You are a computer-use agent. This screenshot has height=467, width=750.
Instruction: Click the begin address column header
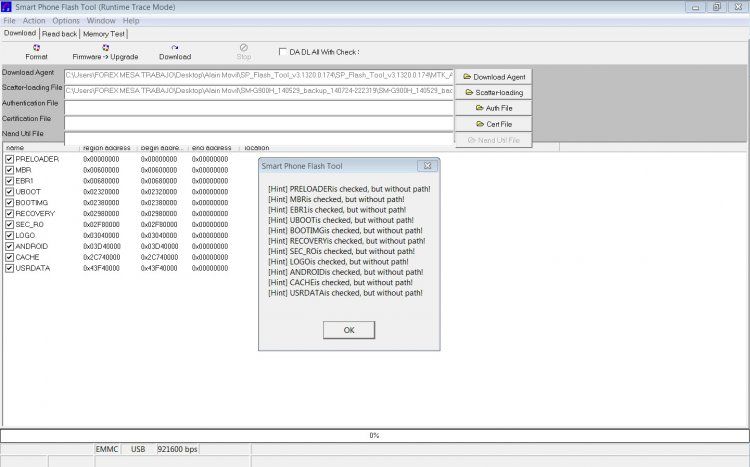click(163, 148)
